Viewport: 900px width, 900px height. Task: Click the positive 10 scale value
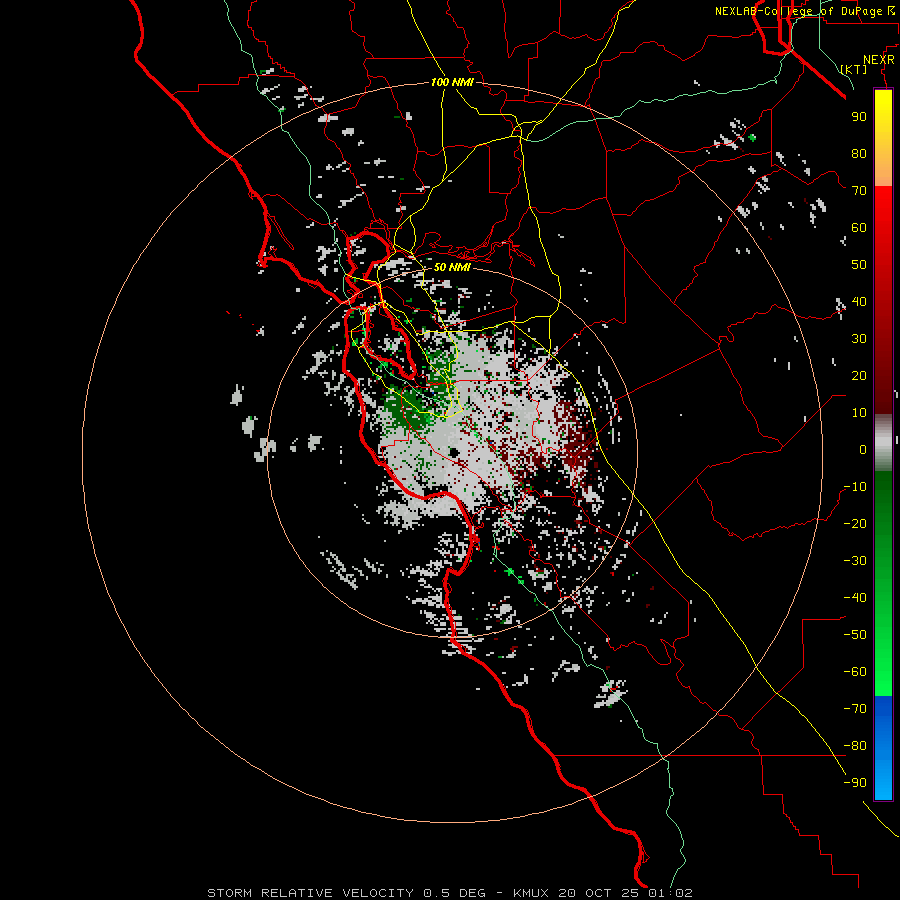point(859,413)
